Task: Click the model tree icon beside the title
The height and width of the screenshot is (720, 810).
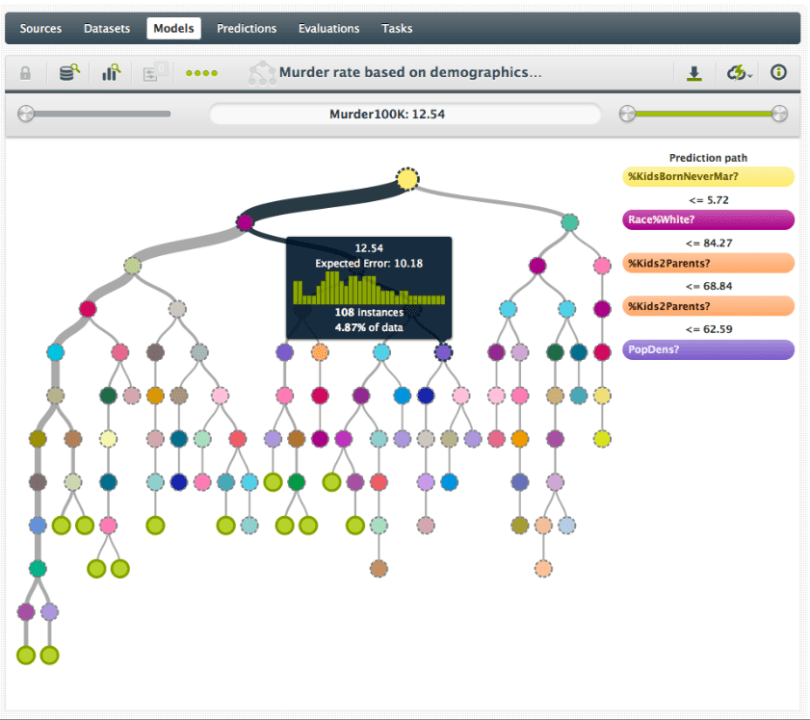Action: [262, 73]
